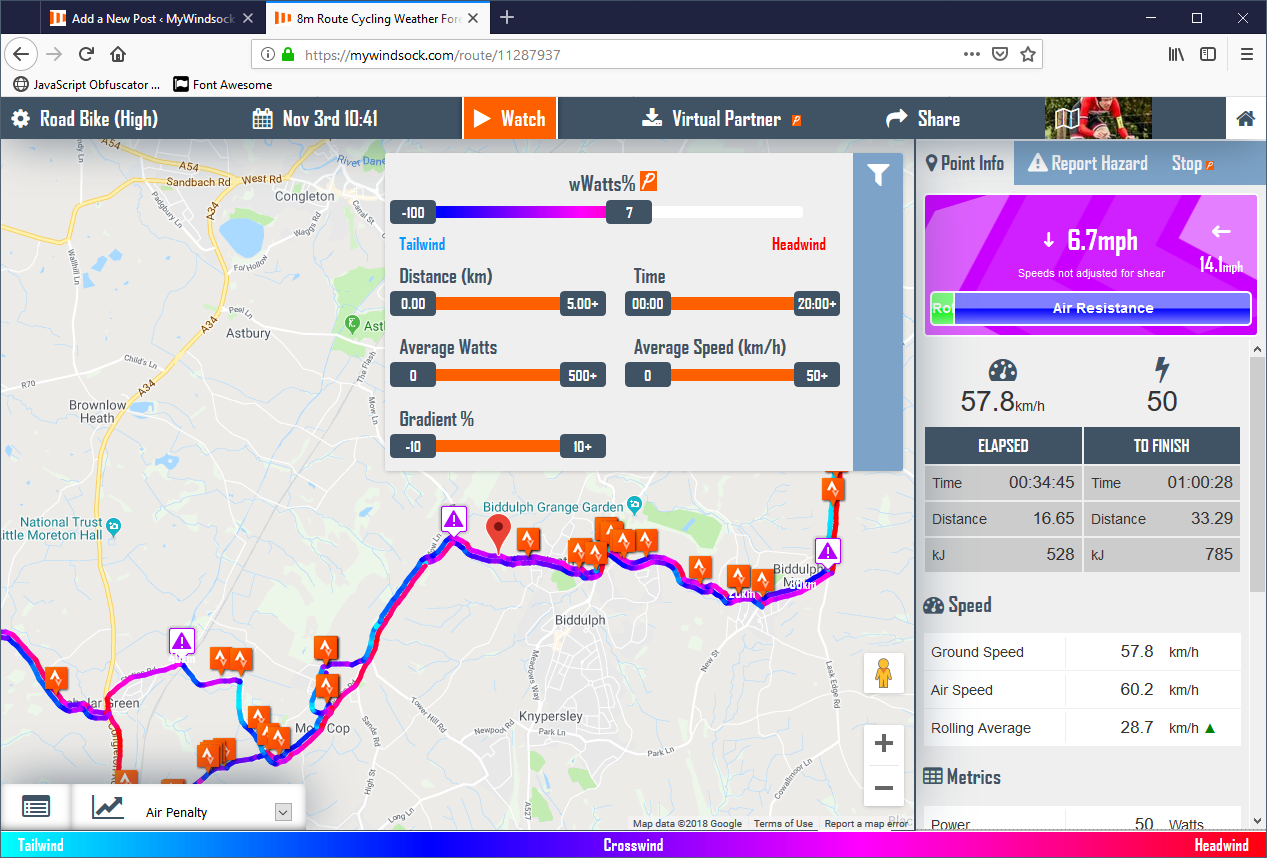Open Road Bike settings gear

[x=20, y=119]
